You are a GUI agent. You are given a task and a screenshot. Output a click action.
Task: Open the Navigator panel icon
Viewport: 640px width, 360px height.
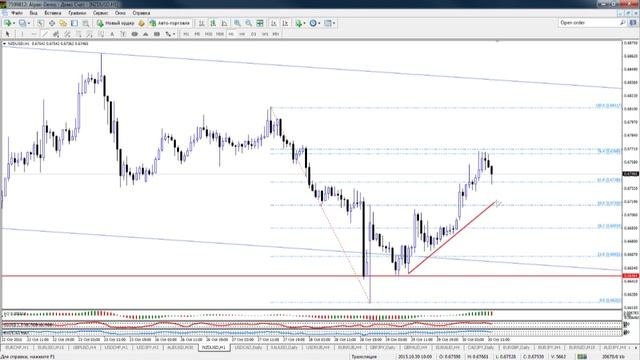pyautogui.click(x=63, y=23)
